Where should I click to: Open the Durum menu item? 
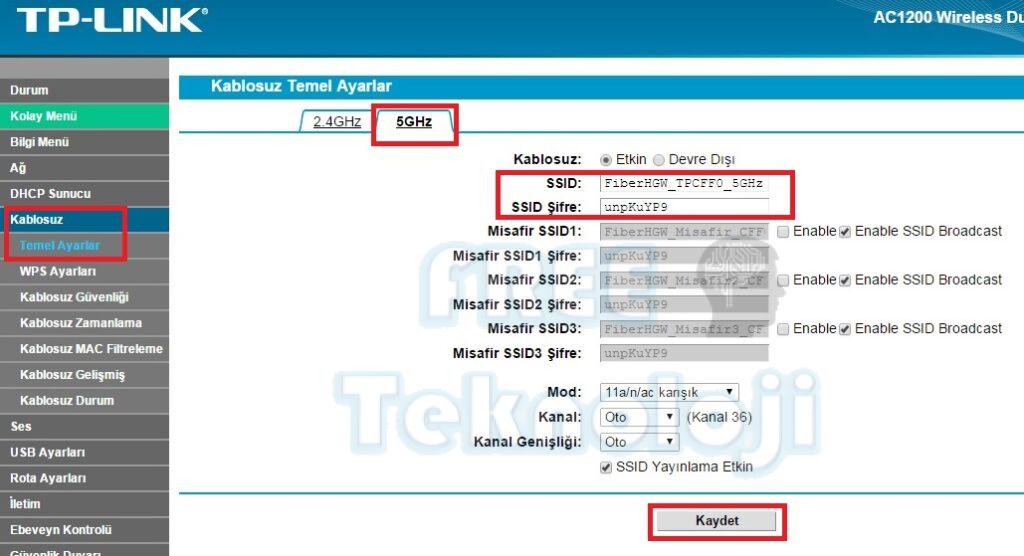[x=29, y=90]
